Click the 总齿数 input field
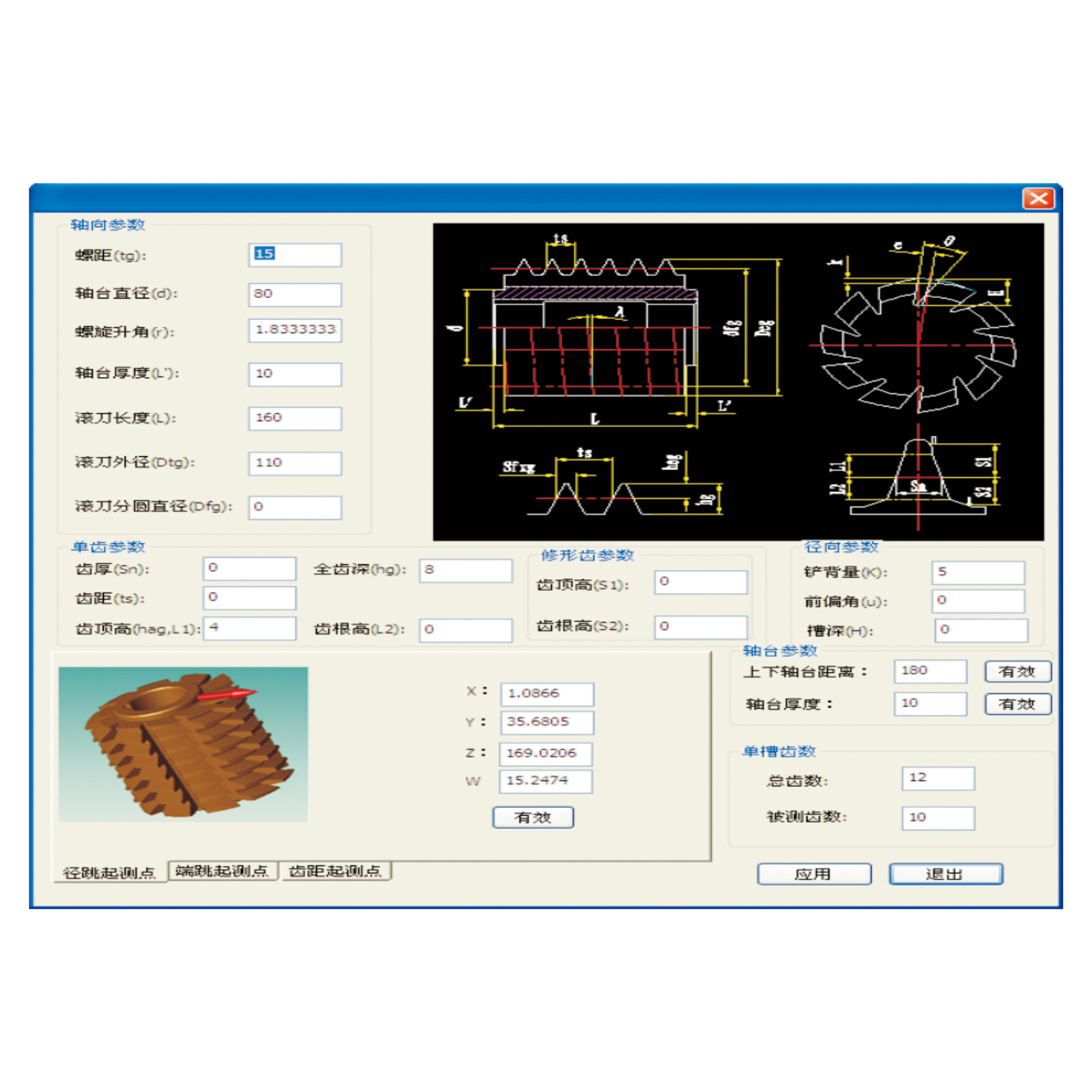 pyautogui.click(x=938, y=779)
